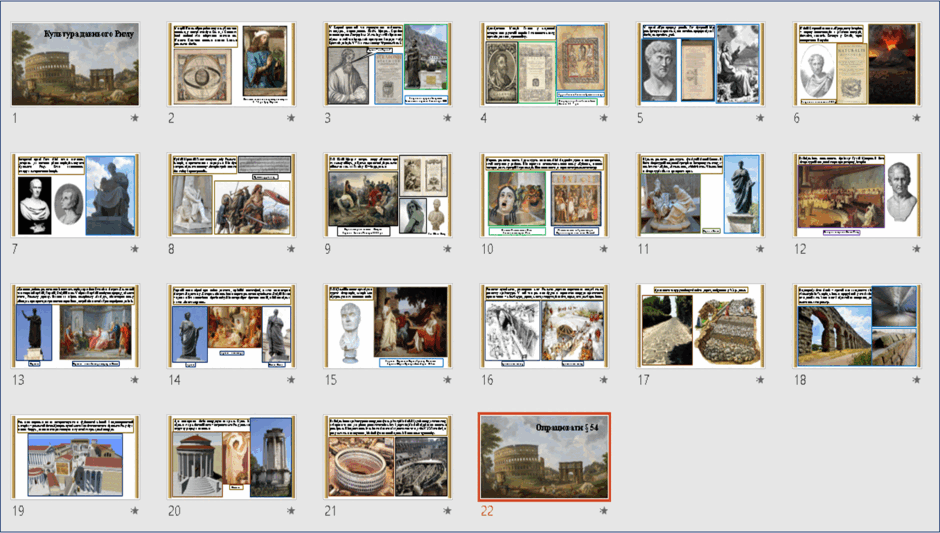Select slide 9 thumbnail

[x=388, y=195]
